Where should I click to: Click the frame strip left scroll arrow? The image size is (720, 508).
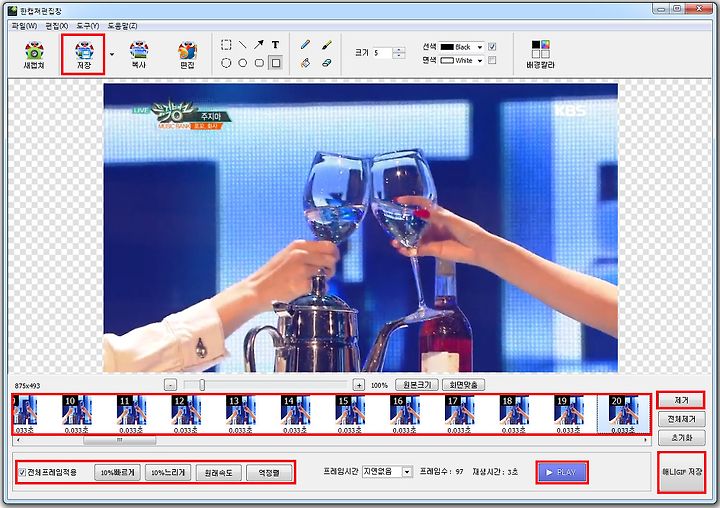[18, 440]
